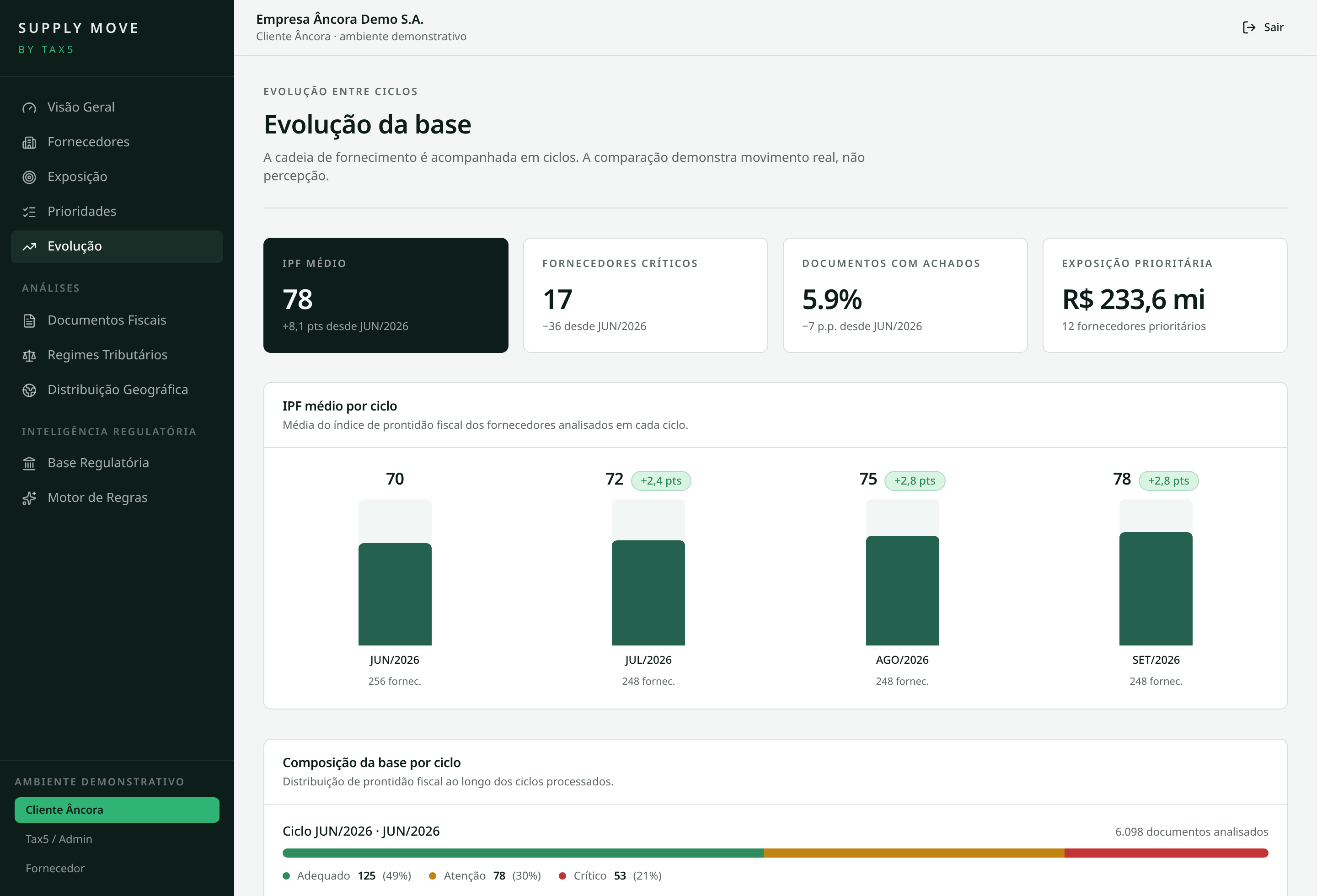This screenshot has height=896, width=1317.
Task: Click the value 70 above JUN/2026 bar
Action: coord(395,479)
